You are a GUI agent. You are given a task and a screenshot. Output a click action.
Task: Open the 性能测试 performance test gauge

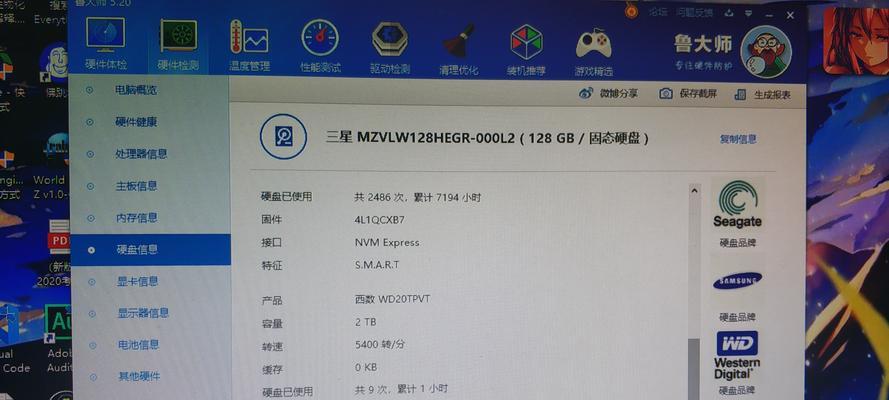tap(320, 48)
